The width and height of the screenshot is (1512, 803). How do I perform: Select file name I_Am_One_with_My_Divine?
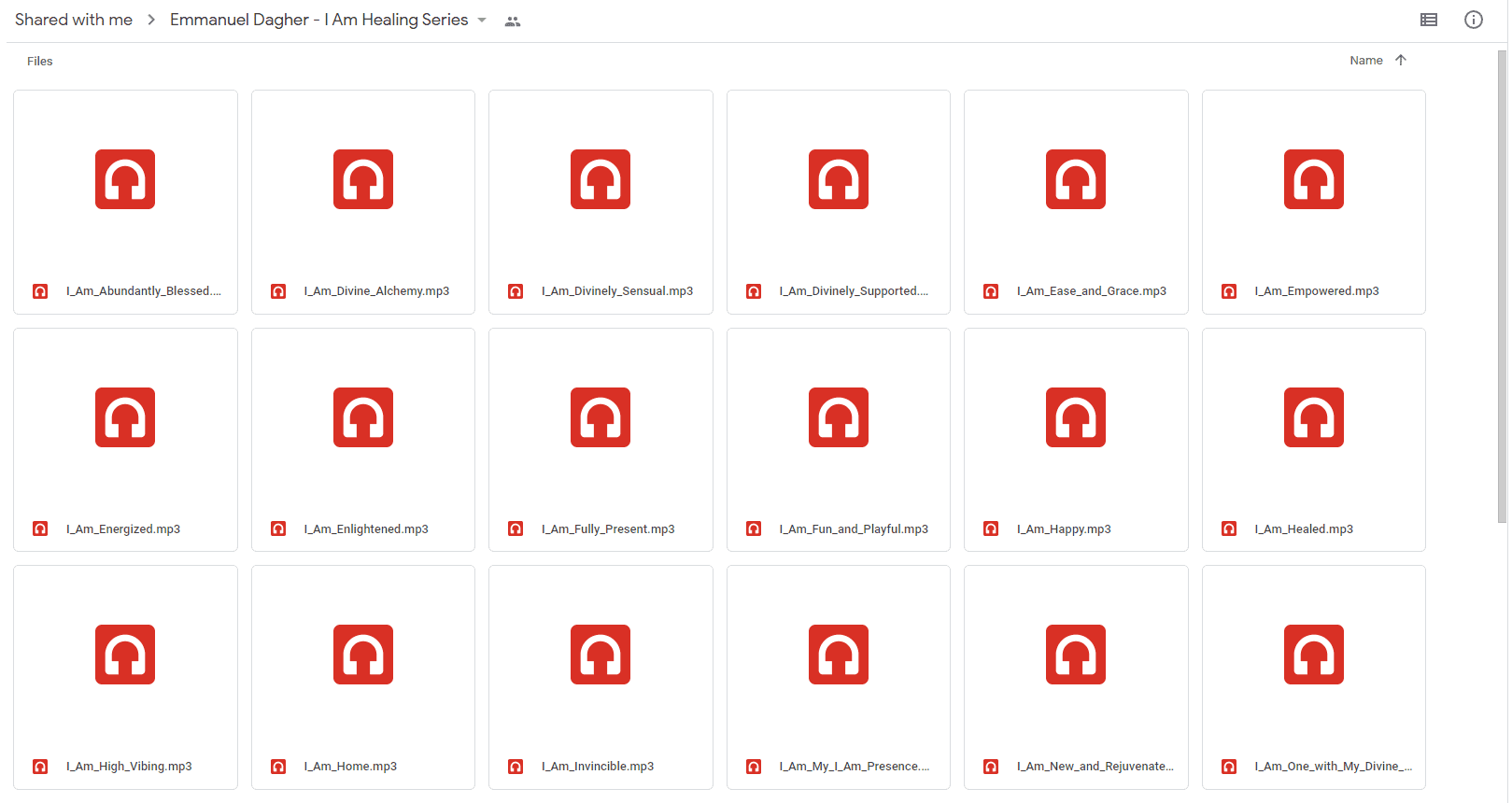[x=1334, y=767]
